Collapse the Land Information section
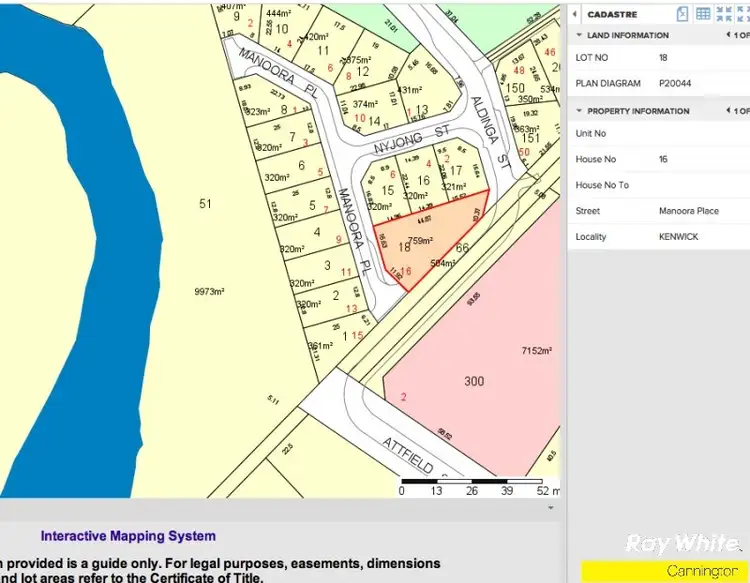Image resolution: width=750 pixels, height=583 pixels. [x=580, y=35]
